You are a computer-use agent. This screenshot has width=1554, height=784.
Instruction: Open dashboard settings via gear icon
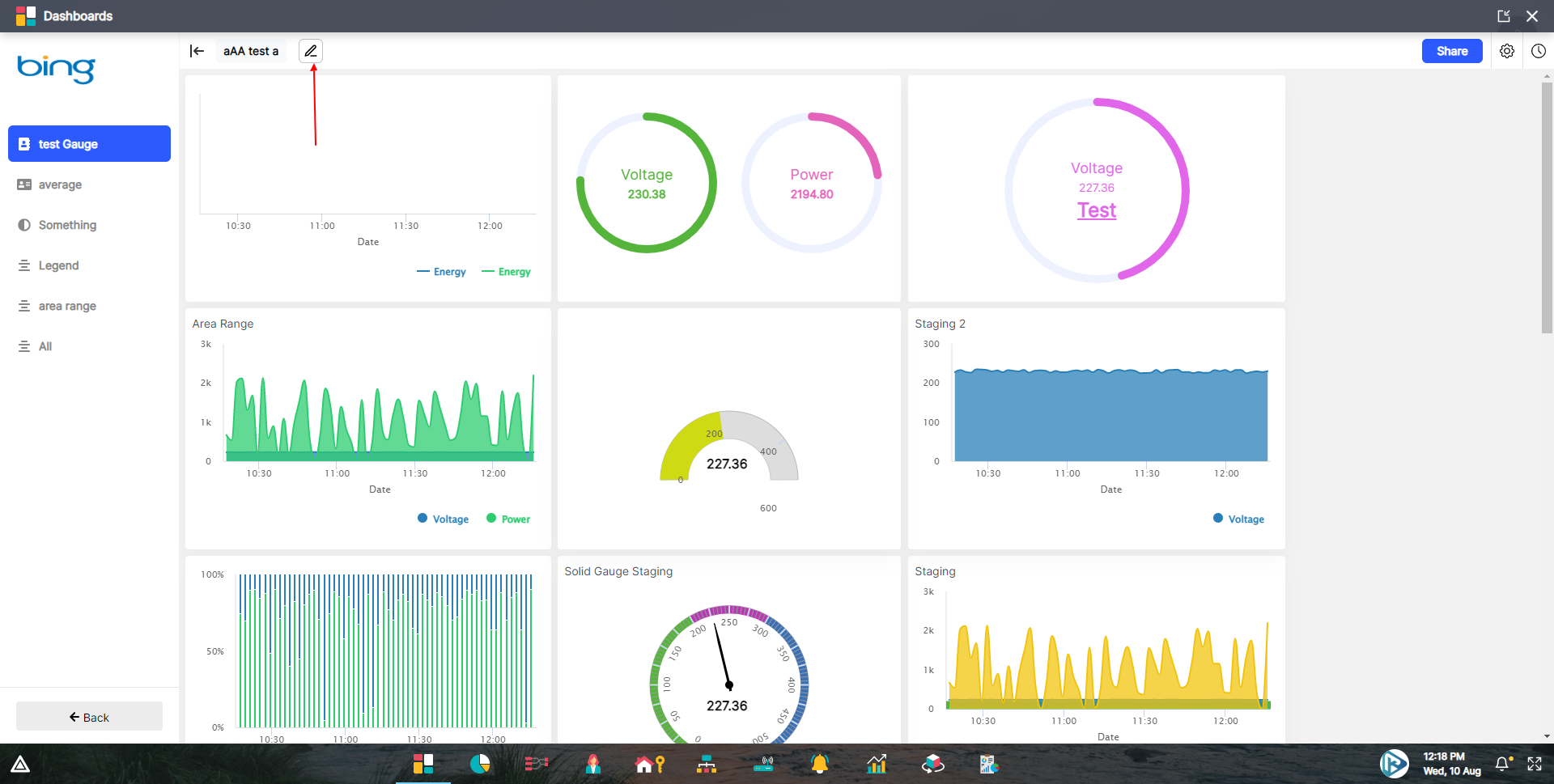(x=1507, y=50)
